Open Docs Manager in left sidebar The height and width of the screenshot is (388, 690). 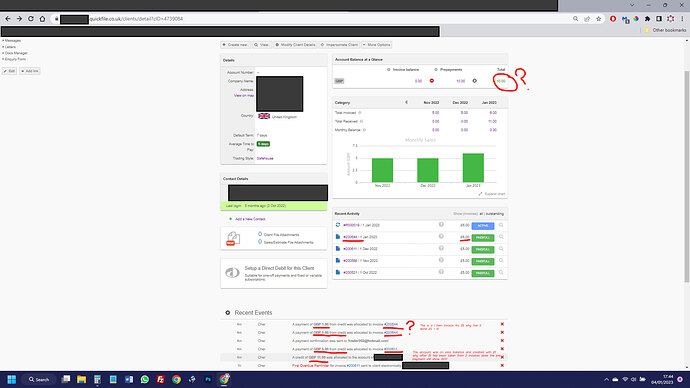point(15,53)
